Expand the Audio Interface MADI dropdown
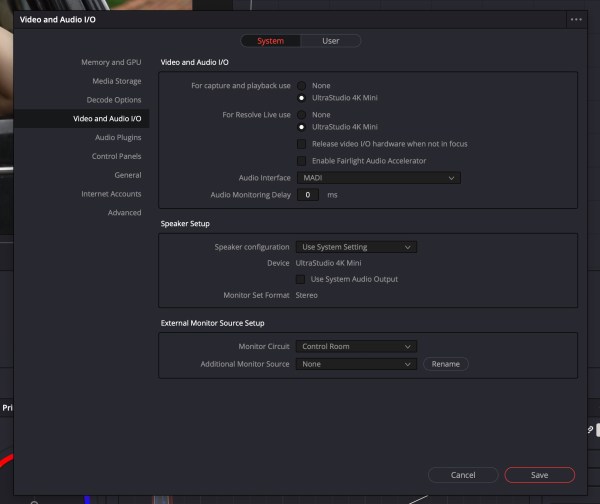Viewport: 600px width, 504px height. coord(377,178)
